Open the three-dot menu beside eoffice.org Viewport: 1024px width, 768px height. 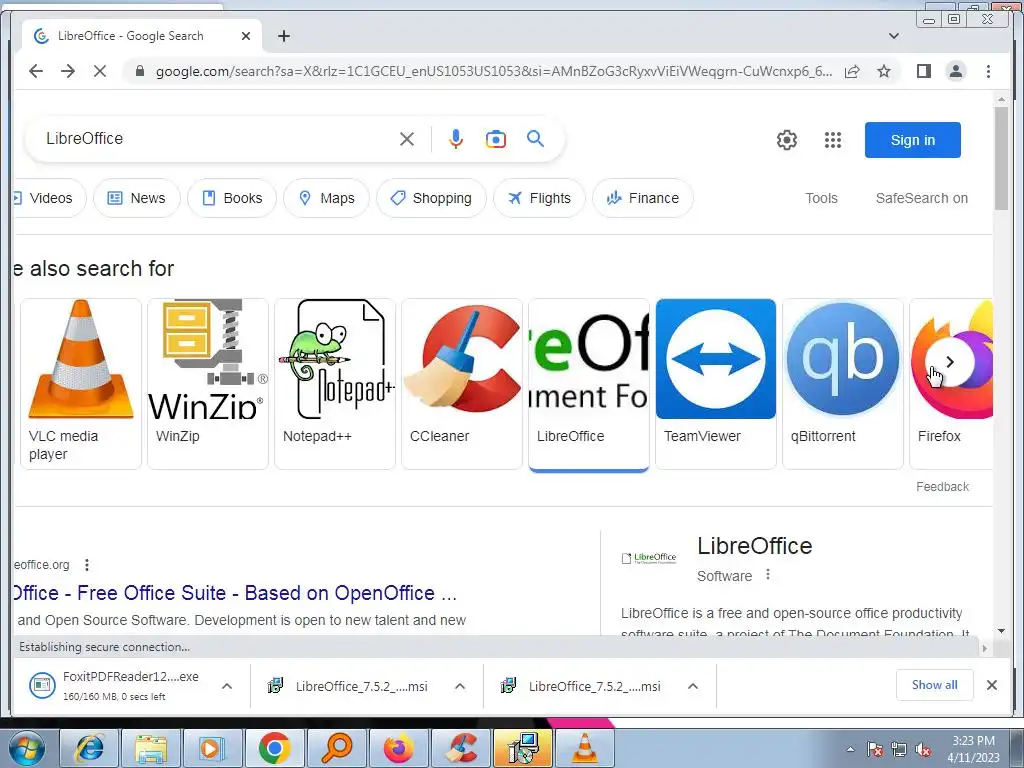[x=87, y=565]
